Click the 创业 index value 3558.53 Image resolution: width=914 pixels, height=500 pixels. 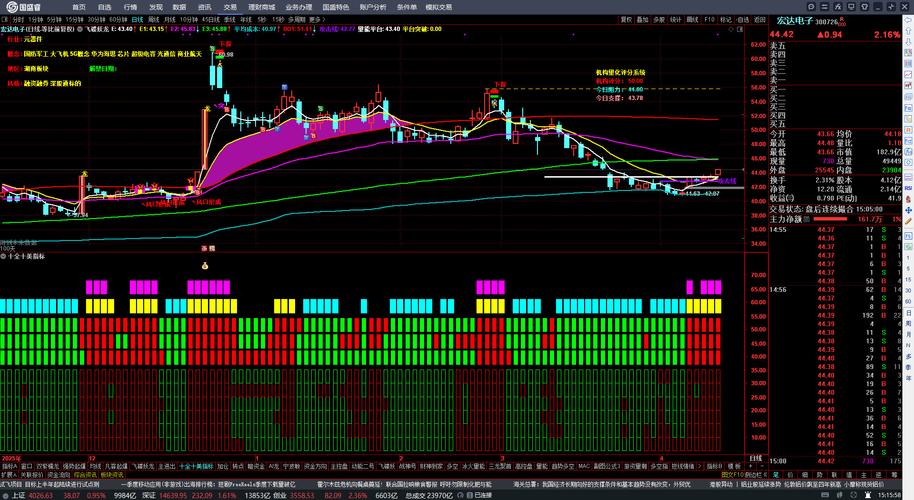point(302,495)
